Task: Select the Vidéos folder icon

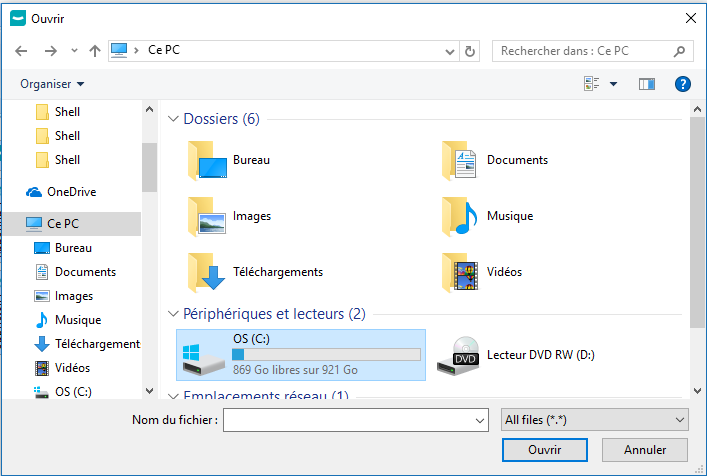Action: [x=461, y=272]
